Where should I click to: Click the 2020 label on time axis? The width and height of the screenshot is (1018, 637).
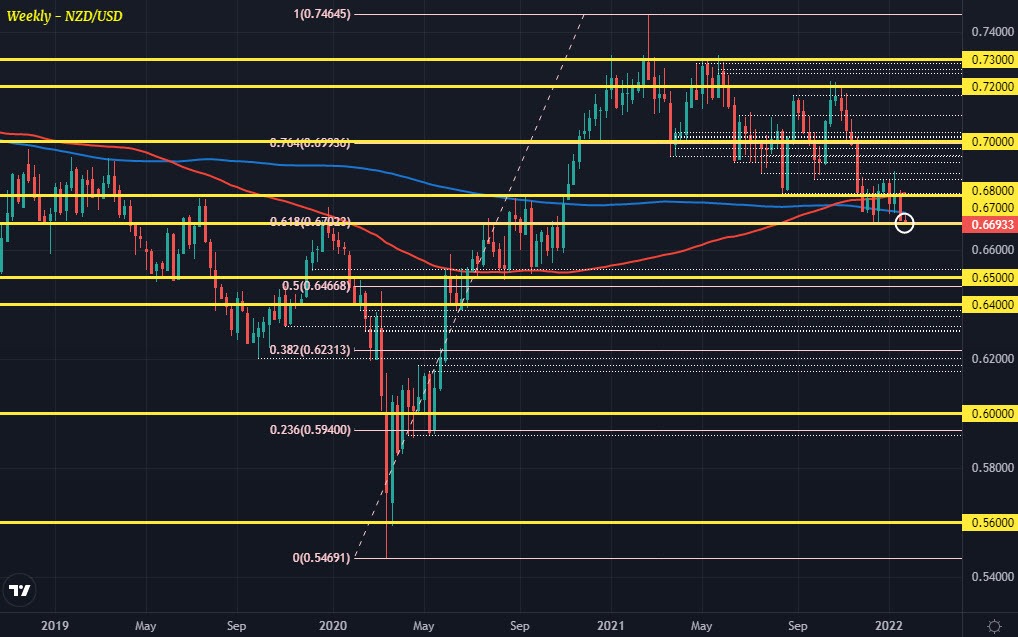(x=332, y=624)
